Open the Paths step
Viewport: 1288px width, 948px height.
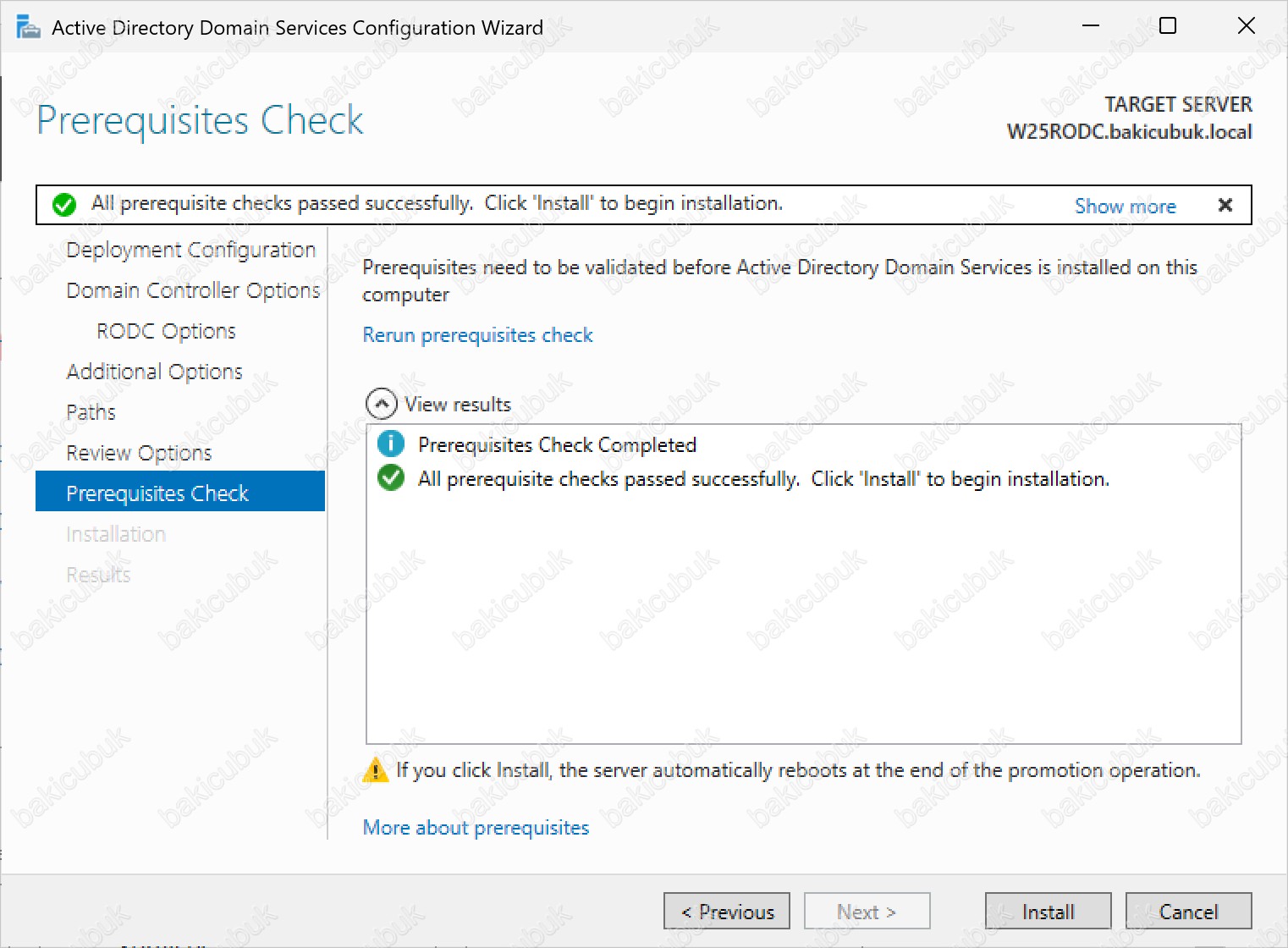click(x=91, y=412)
